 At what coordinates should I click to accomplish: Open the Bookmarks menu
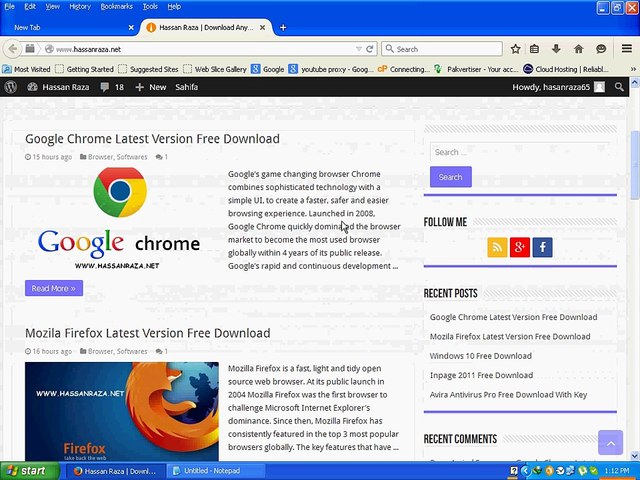117,7
